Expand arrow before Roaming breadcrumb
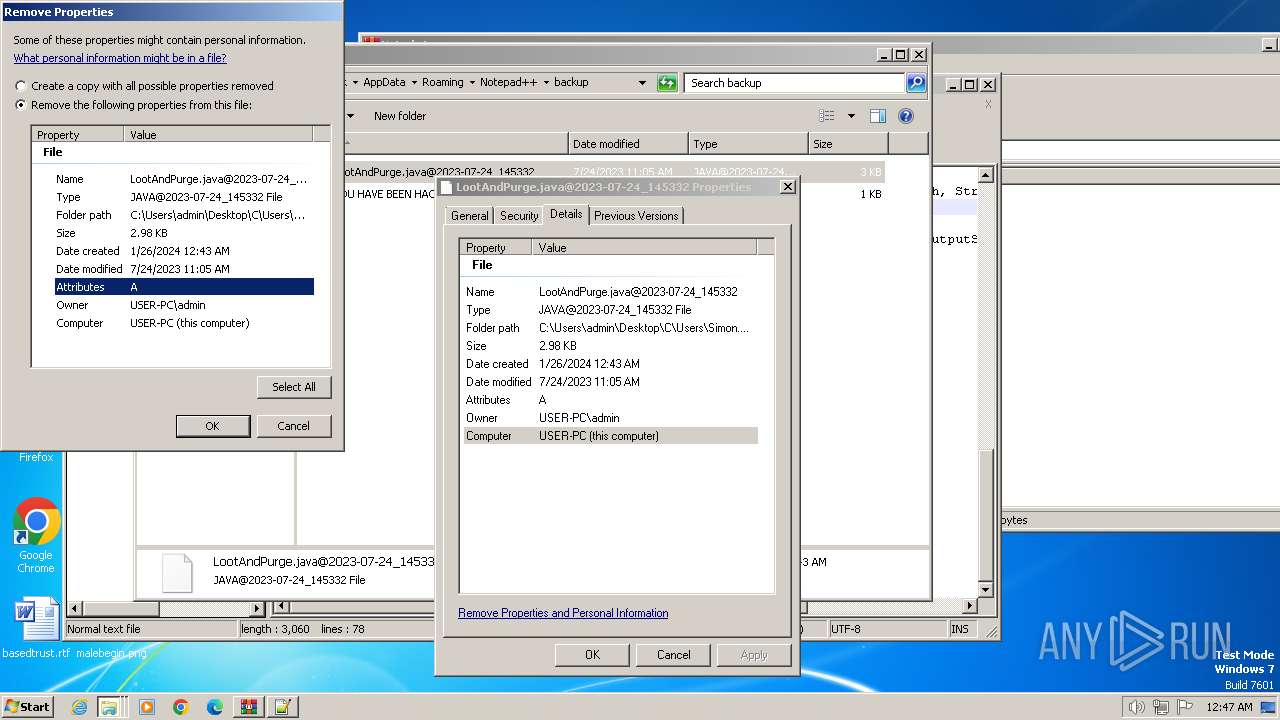Image resolution: width=1280 pixels, height=720 pixels. pyautogui.click(x=414, y=83)
